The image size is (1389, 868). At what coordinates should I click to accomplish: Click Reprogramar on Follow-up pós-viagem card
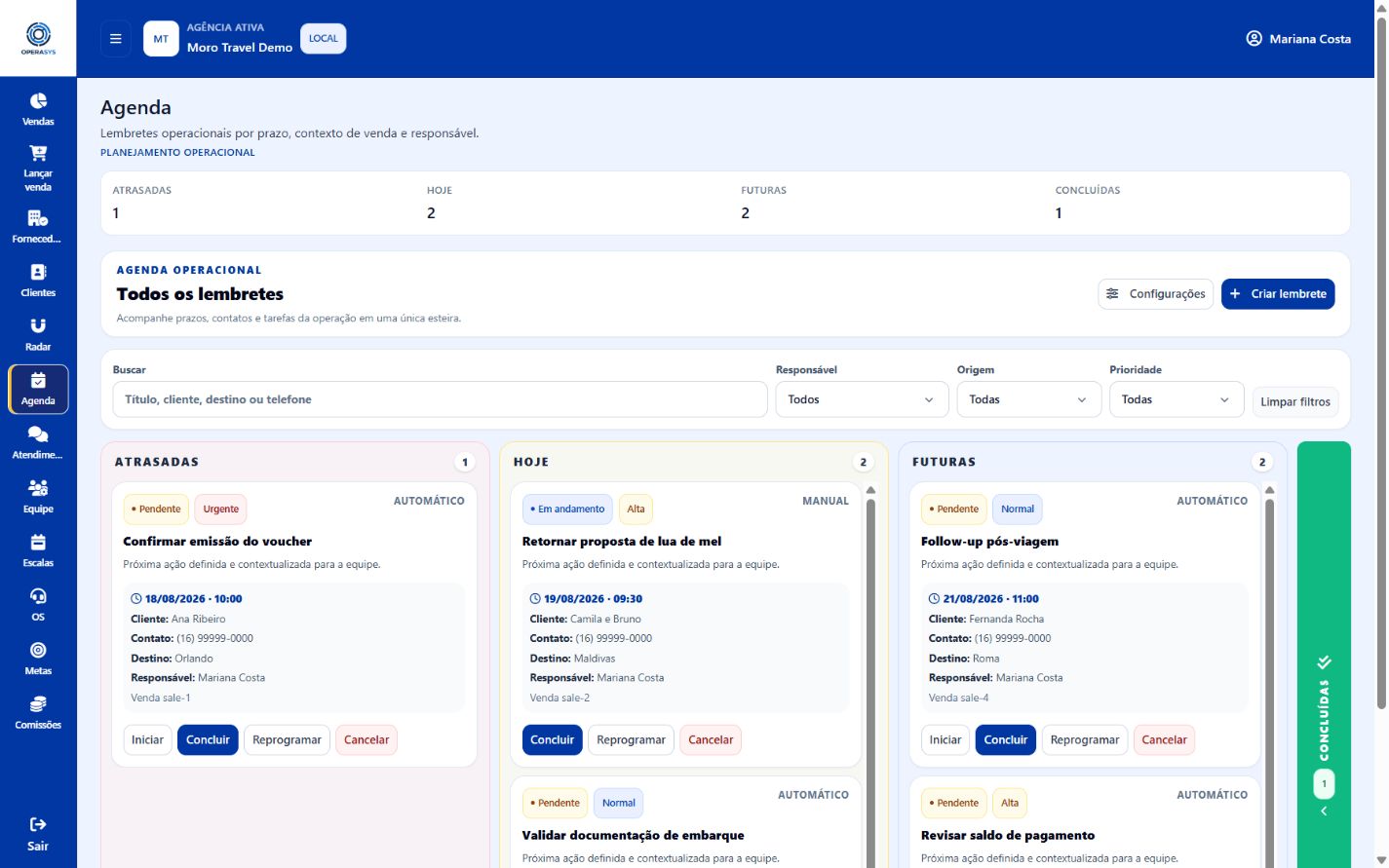[x=1085, y=740]
